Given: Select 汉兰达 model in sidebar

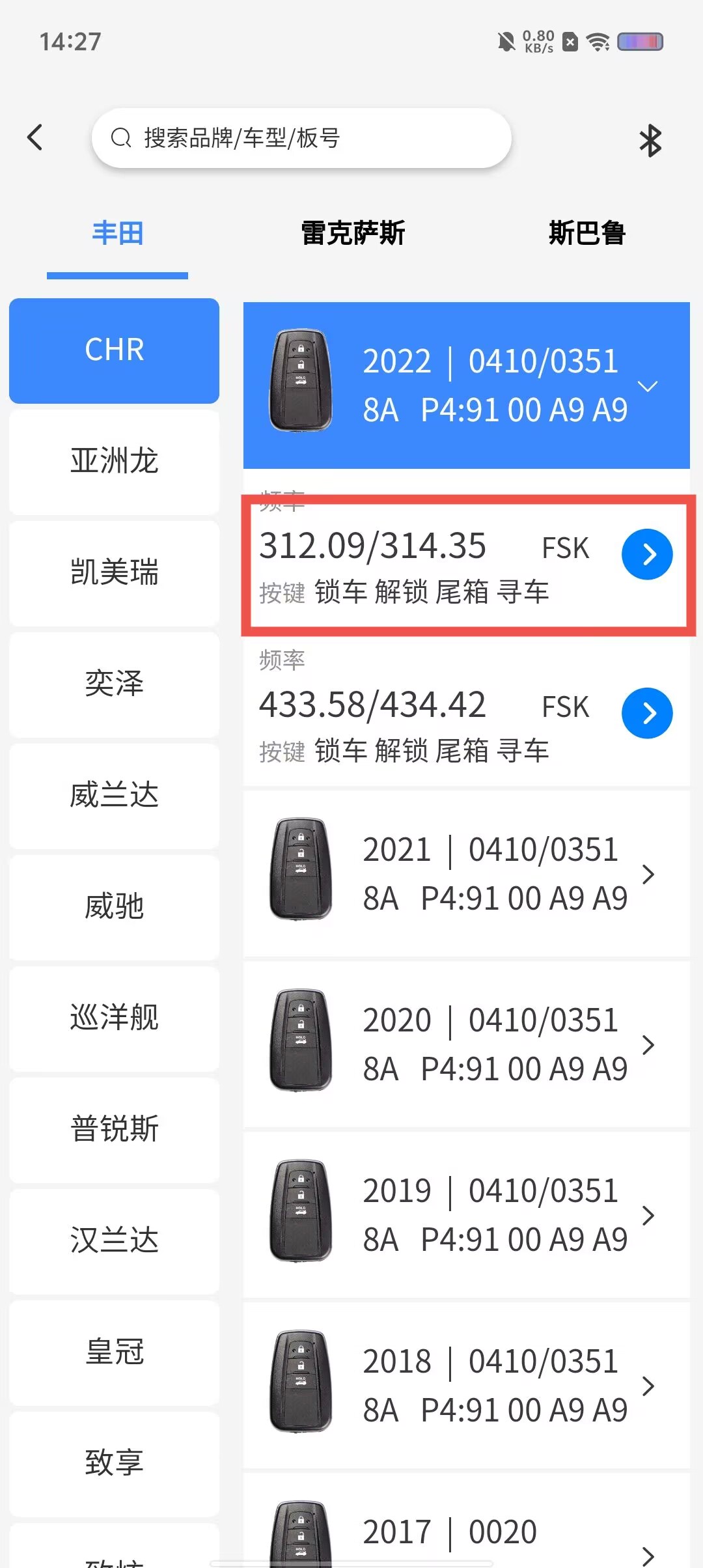Looking at the screenshot, I should 114,1240.
